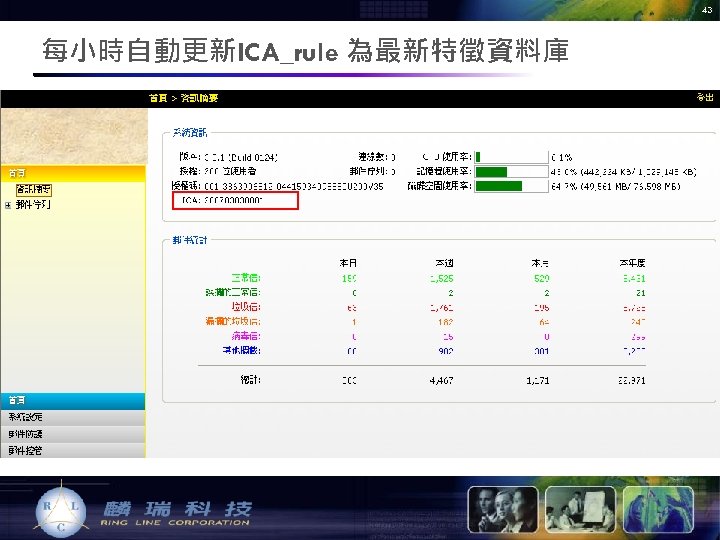Image resolution: width=720 pixels, height=540 pixels.
Task: Open 郵件佇列 item in the left sidebar
Action: 33,205
